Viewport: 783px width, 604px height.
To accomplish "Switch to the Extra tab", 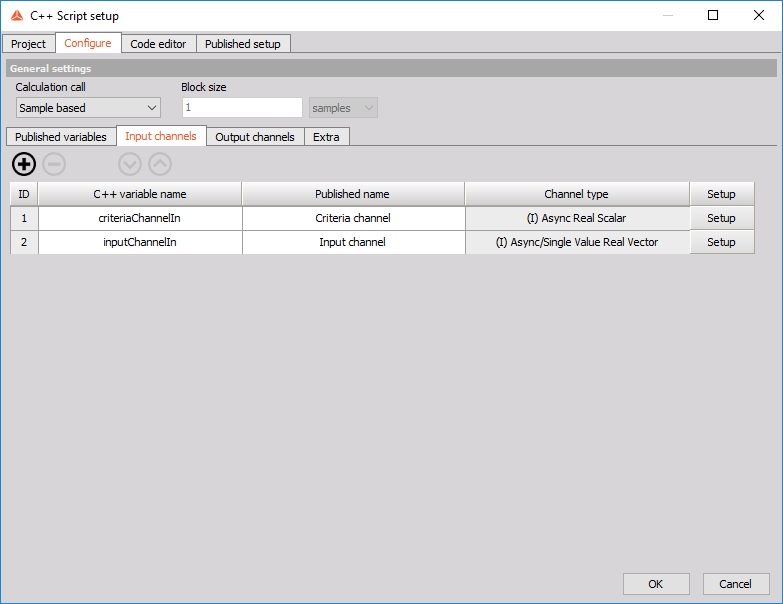I will point(326,137).
